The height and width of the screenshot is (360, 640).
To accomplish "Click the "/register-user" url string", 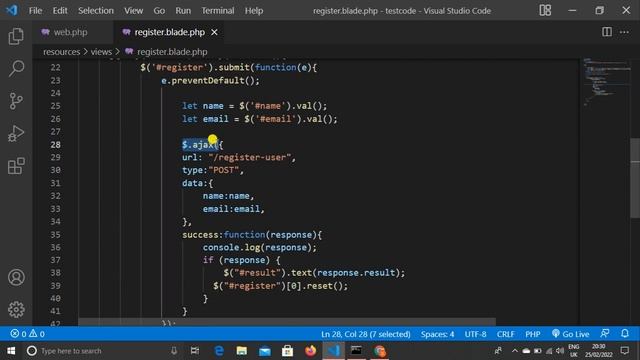I will [249, 157].
